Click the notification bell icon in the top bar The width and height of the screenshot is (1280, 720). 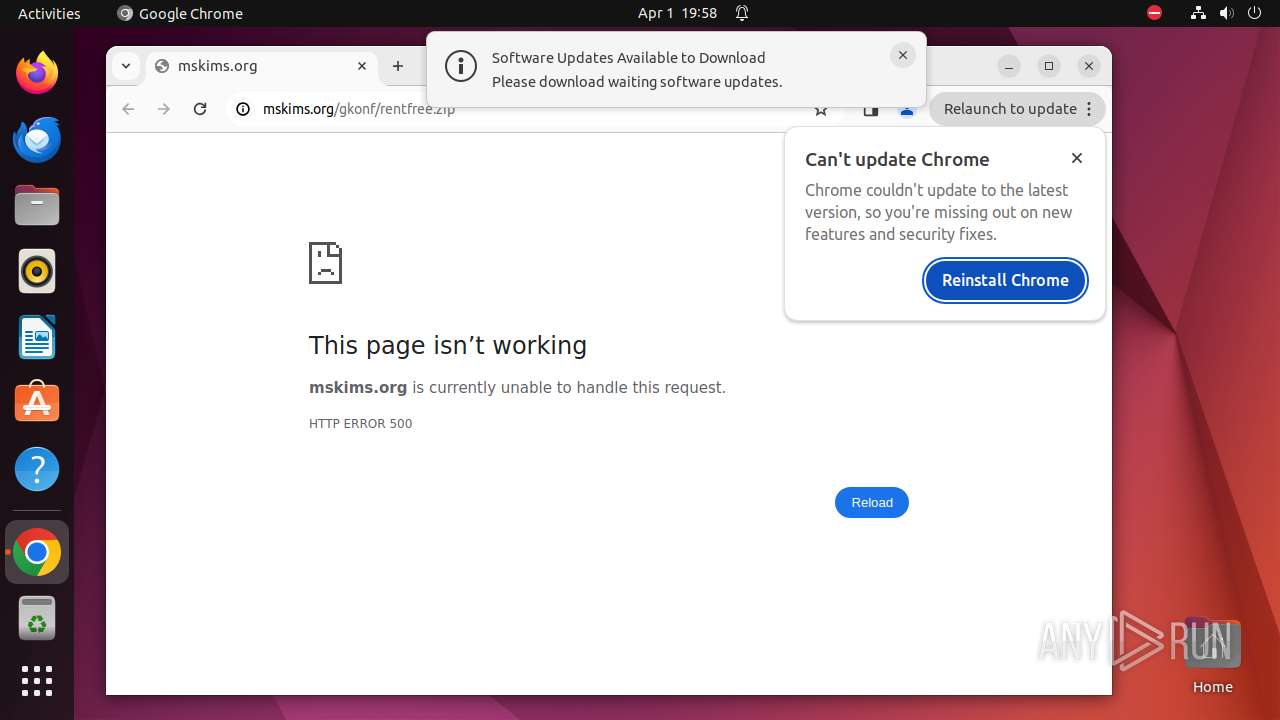coord(742,13)
